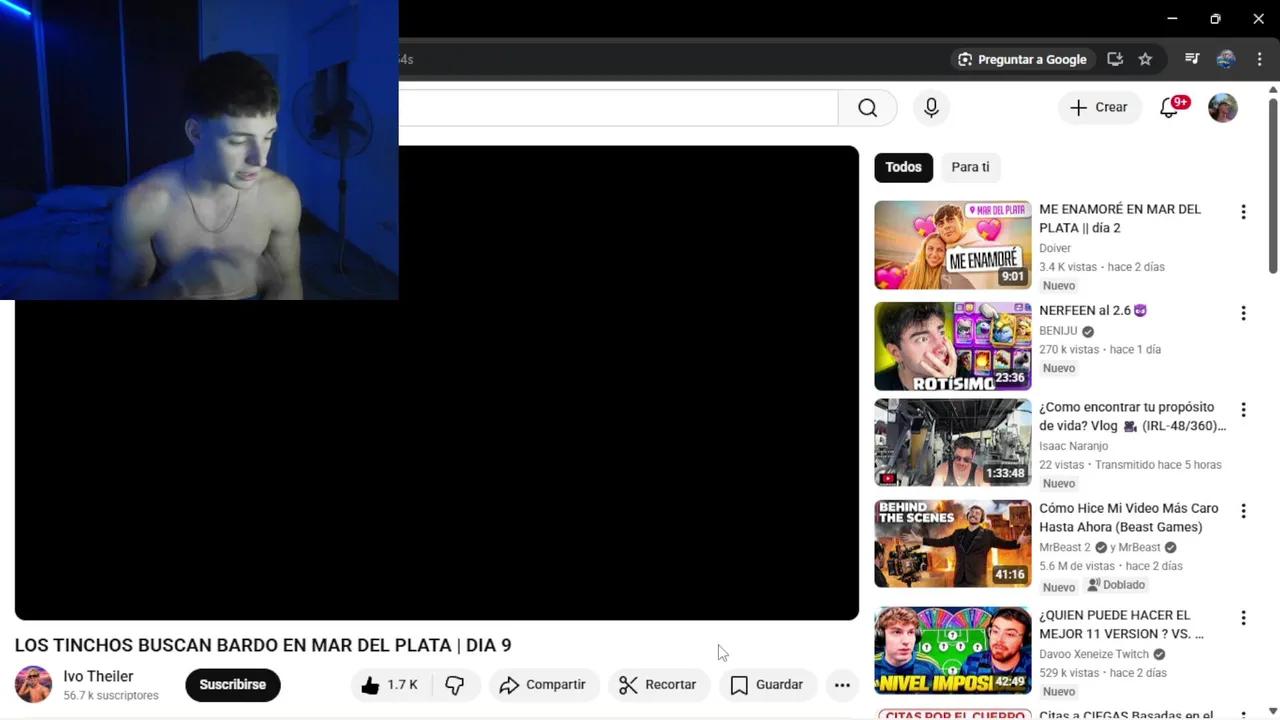1280x720 pixels.
Task: Select the Todos filter chip
Action: (903, 167)
